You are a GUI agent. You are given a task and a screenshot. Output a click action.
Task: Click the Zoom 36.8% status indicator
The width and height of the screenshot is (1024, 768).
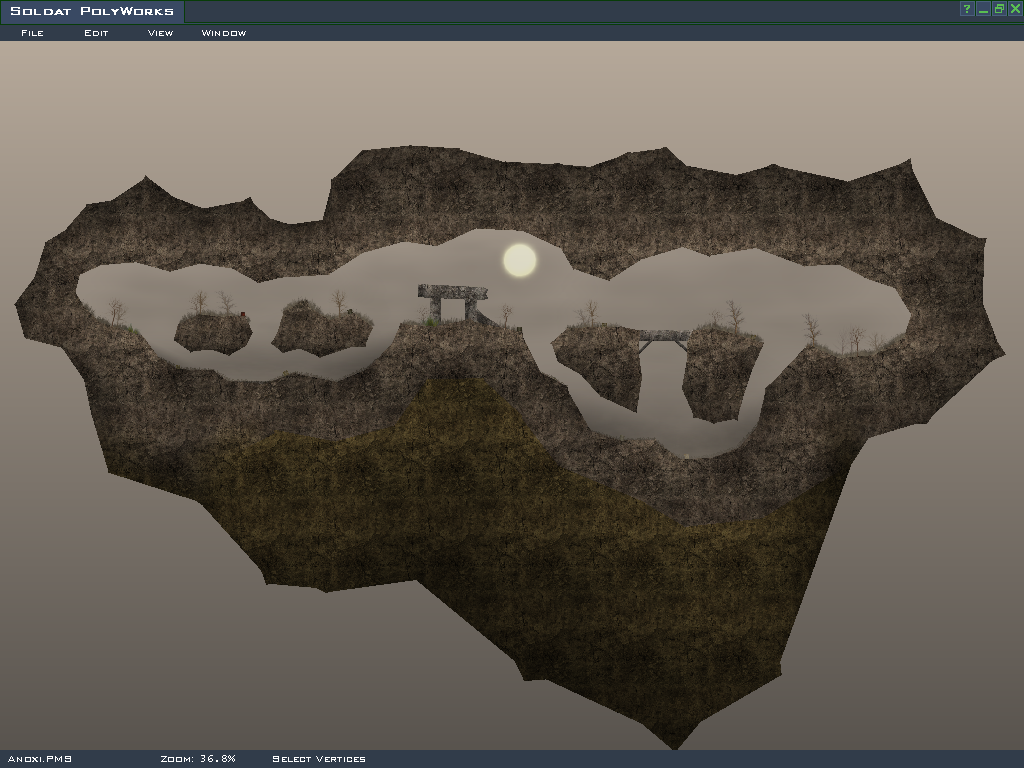point(198,759)
